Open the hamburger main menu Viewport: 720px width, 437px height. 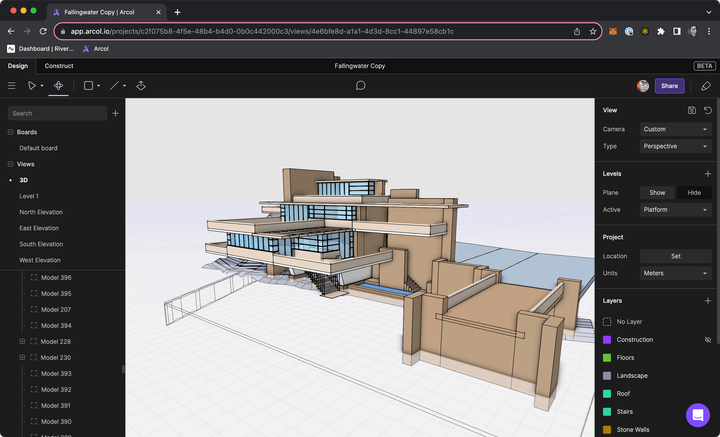point(11,86)
